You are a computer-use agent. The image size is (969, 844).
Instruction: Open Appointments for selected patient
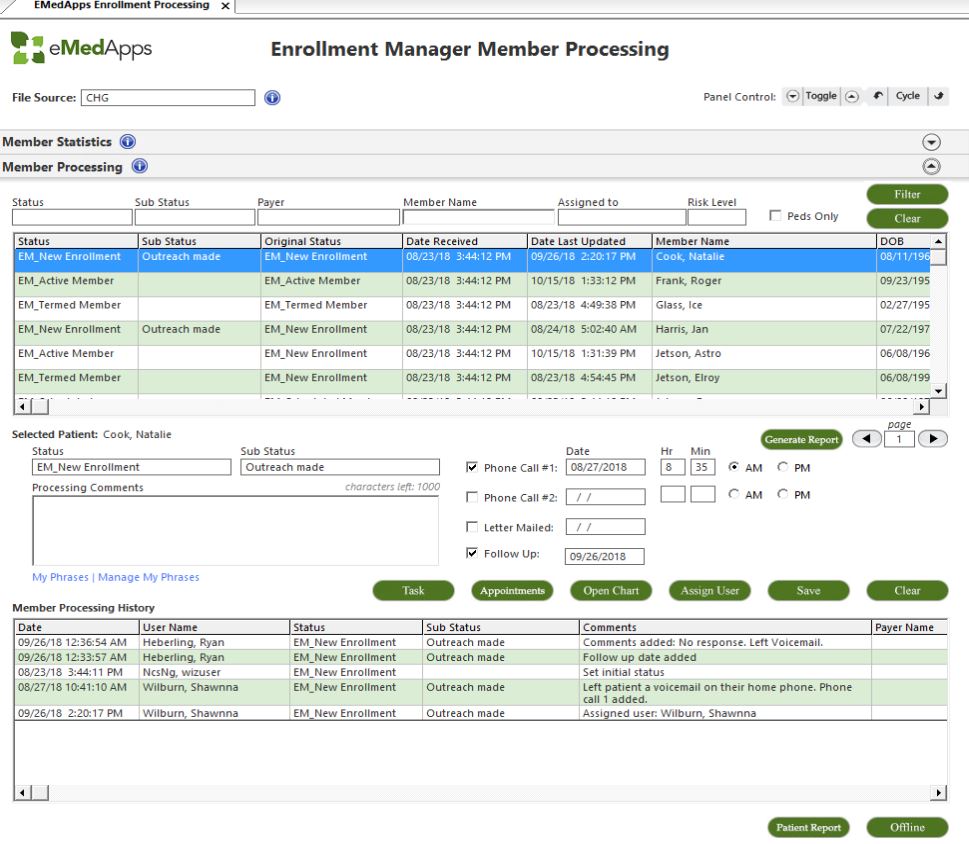[x=512, y=591]
